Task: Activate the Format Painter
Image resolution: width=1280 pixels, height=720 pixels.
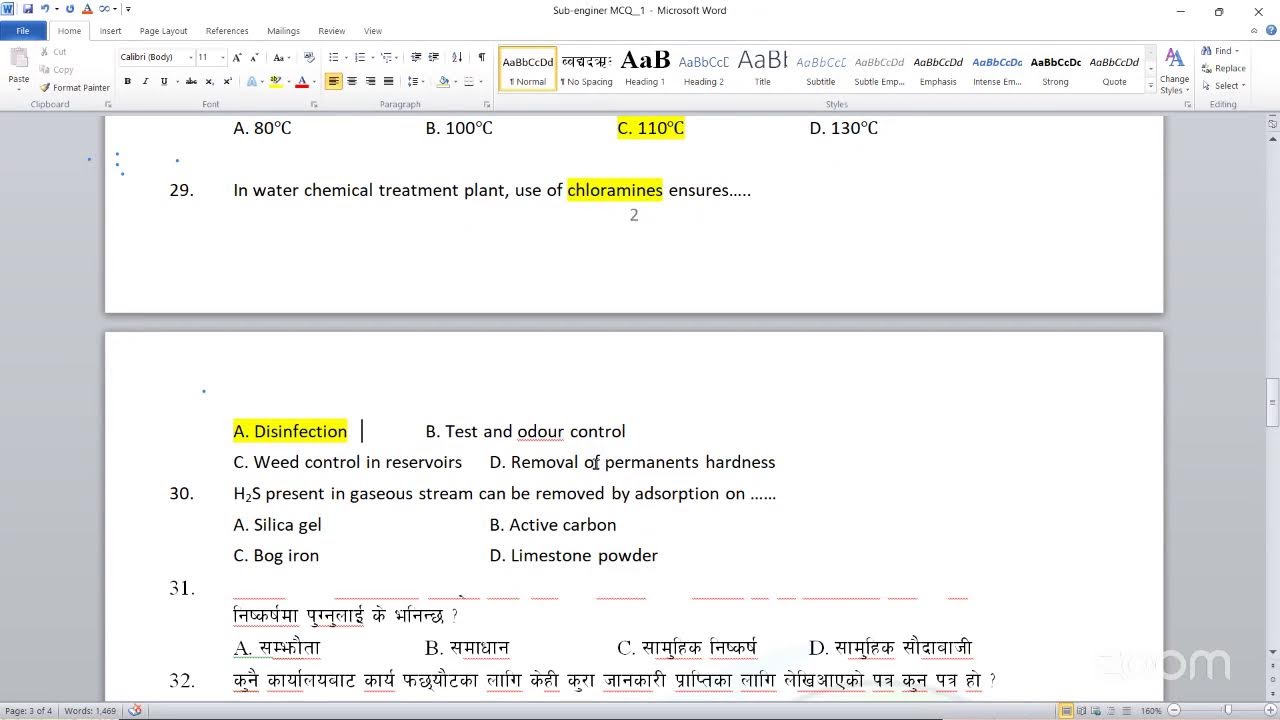Action: tap(75, 88)
